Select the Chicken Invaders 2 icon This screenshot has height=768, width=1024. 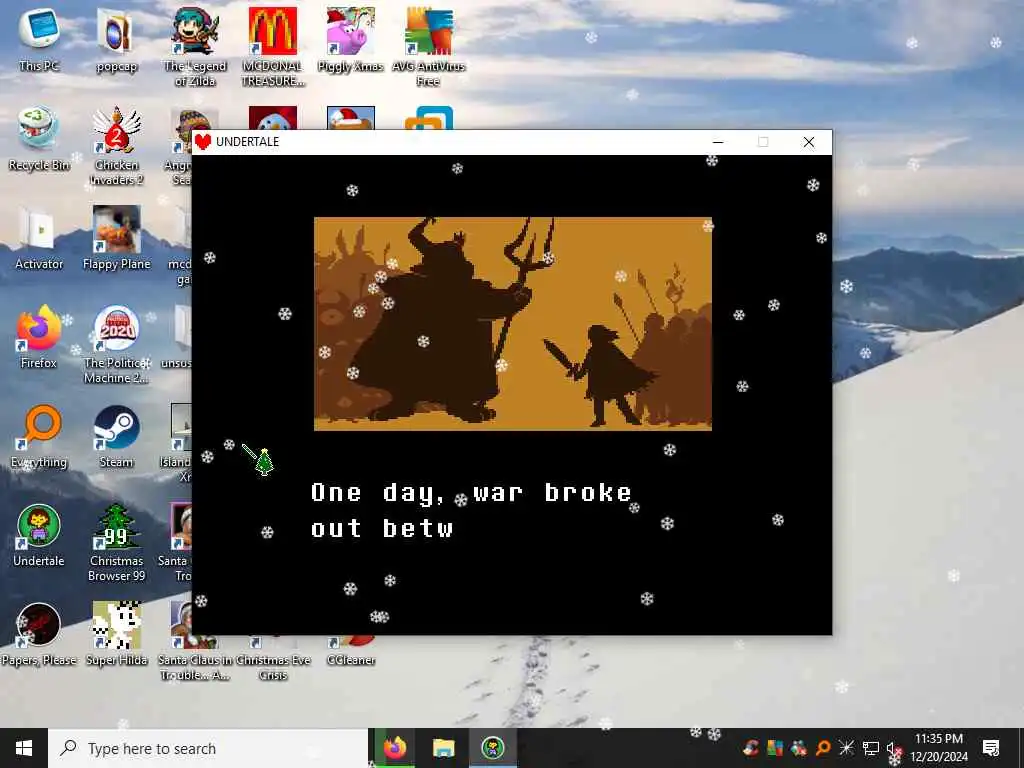coord(116,145)
